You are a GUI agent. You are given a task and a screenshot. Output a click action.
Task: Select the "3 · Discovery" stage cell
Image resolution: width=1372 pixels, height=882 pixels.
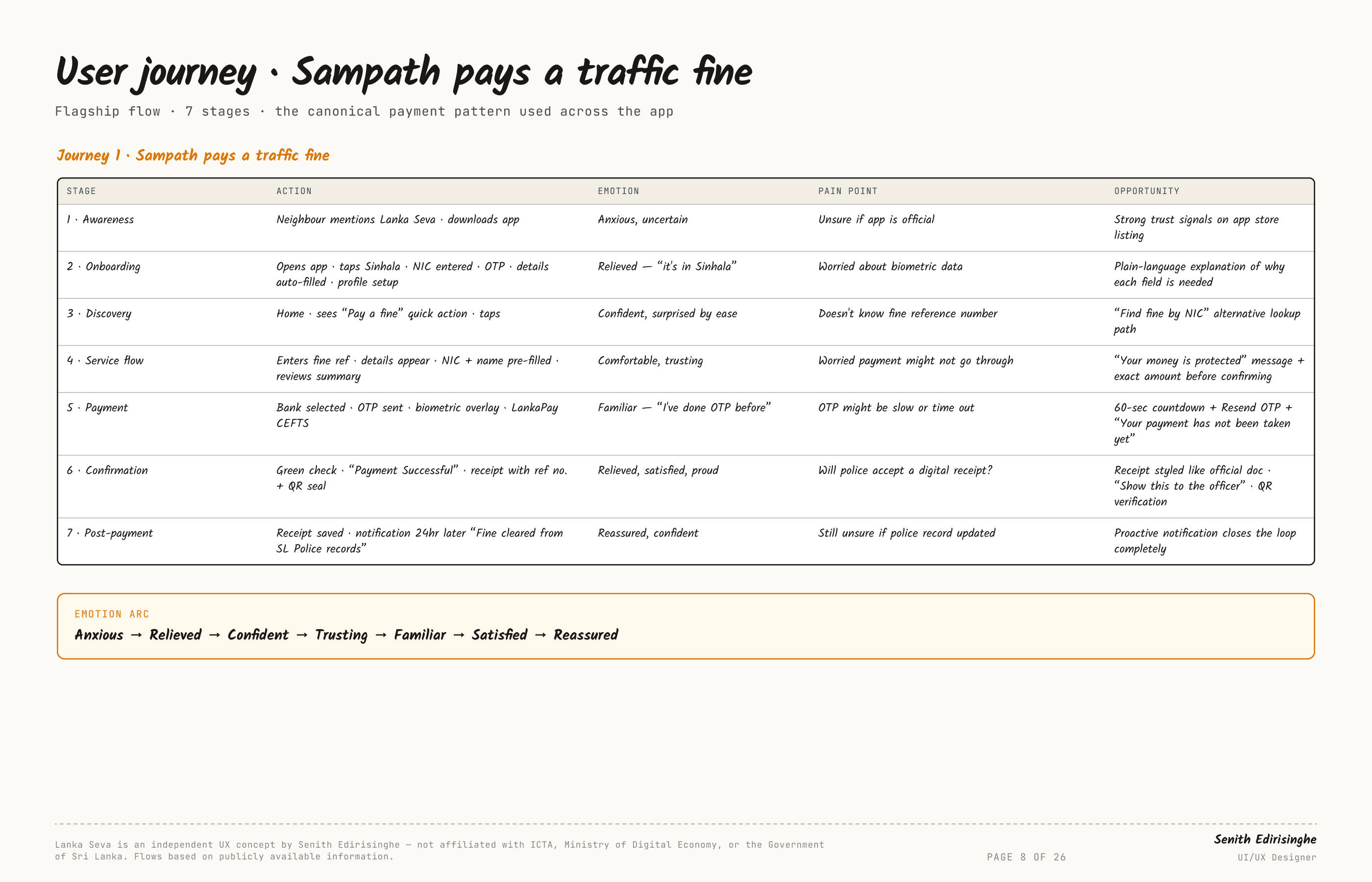coord(99,313)
